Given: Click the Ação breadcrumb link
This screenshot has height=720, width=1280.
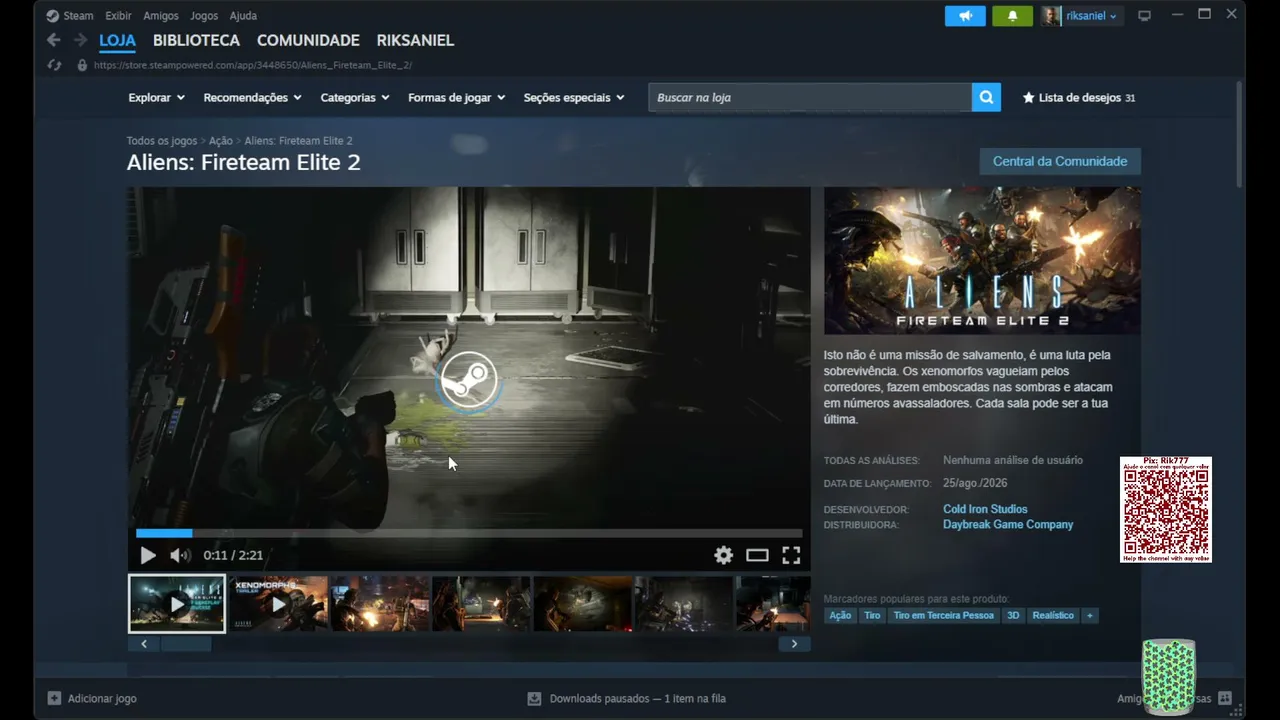Looking at the screenshot, I should pos(221,141).
